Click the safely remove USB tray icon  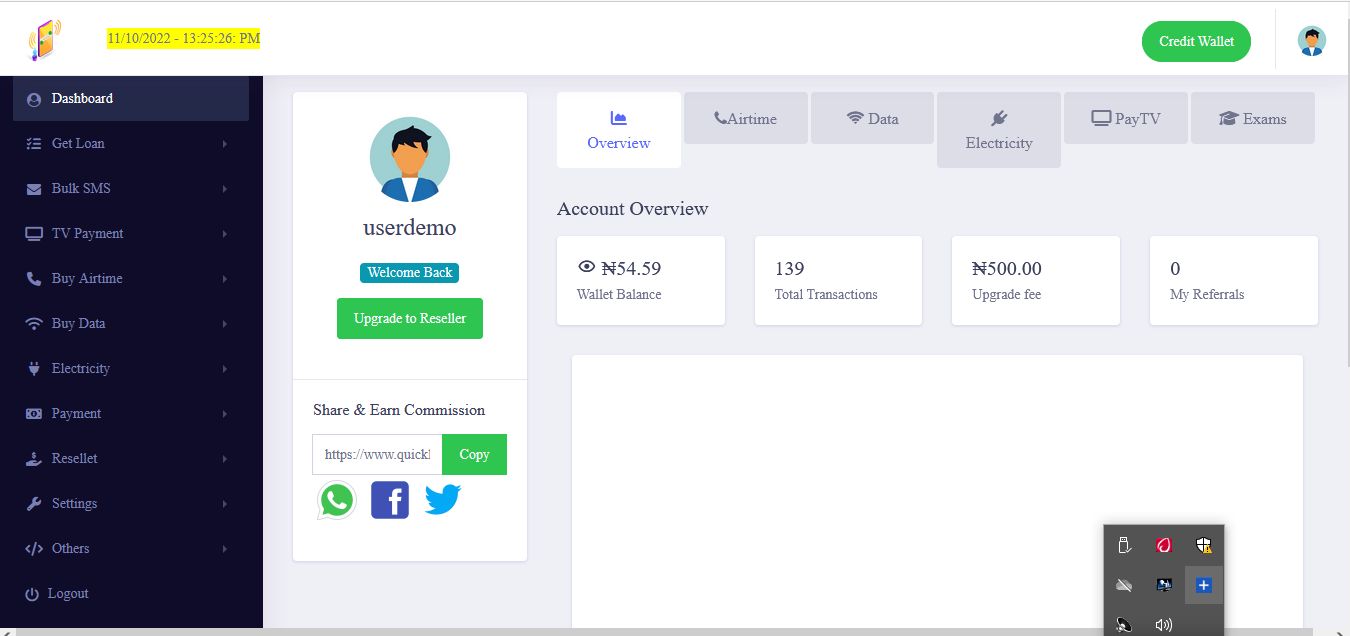1124,545
